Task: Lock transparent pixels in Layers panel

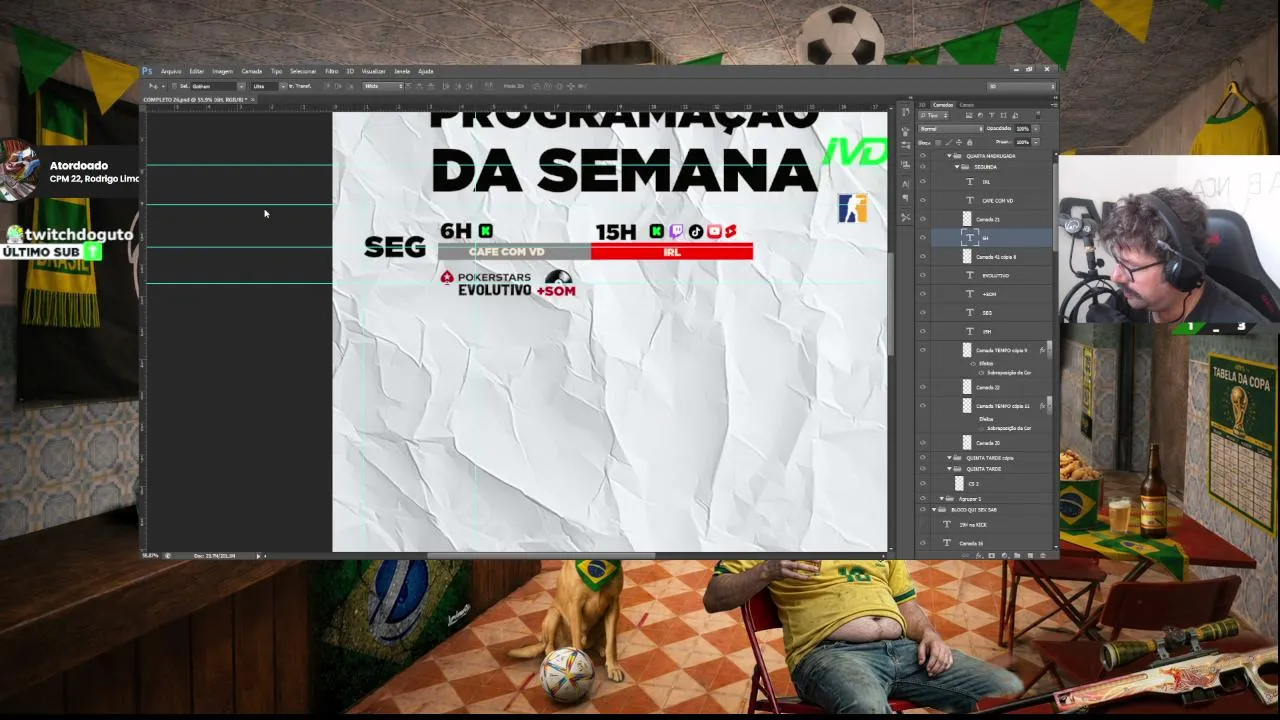Action: [x=939, y=142]
